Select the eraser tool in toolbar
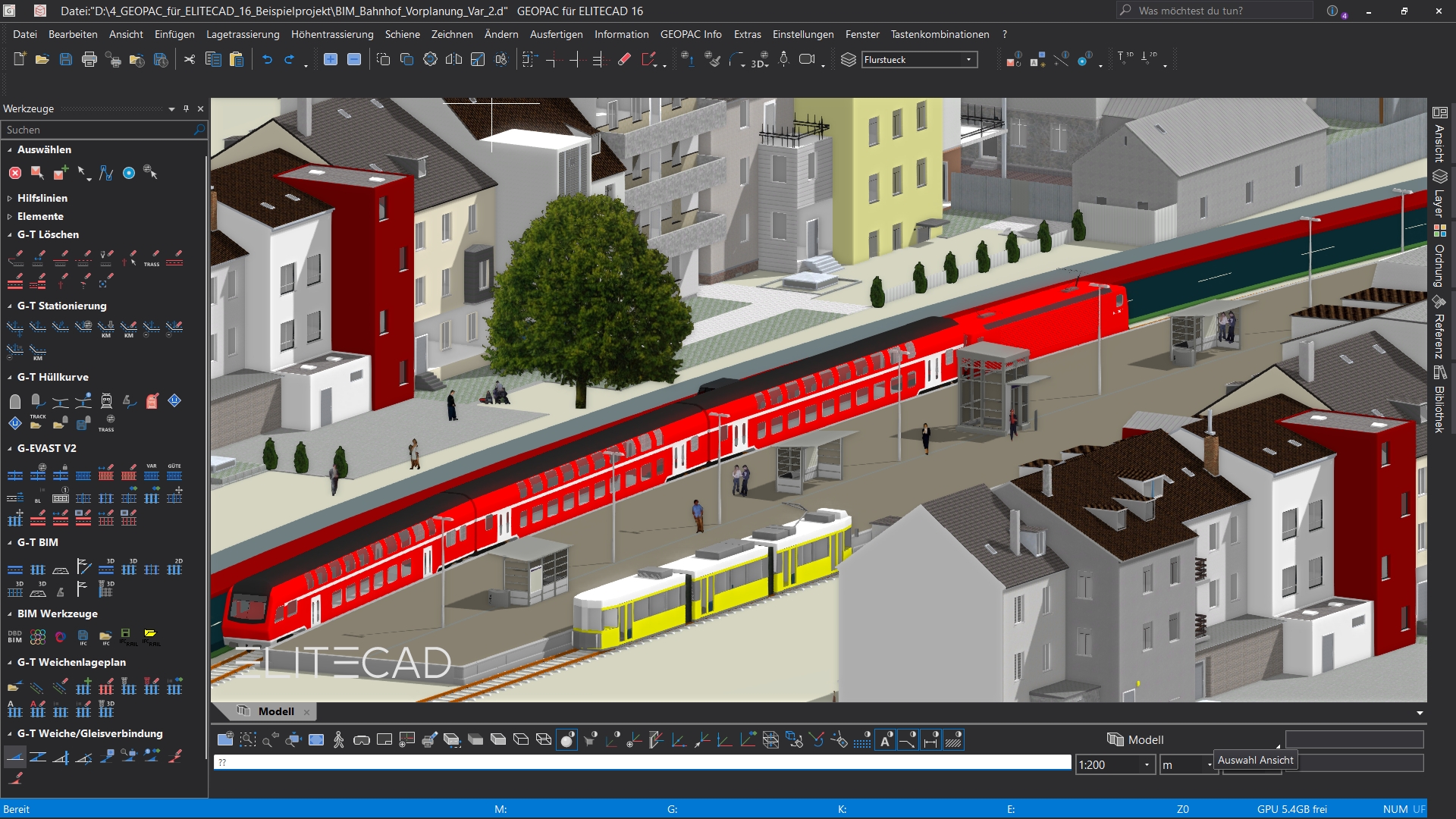Screen dimensions: 1456x819 [x=624, y=60]
